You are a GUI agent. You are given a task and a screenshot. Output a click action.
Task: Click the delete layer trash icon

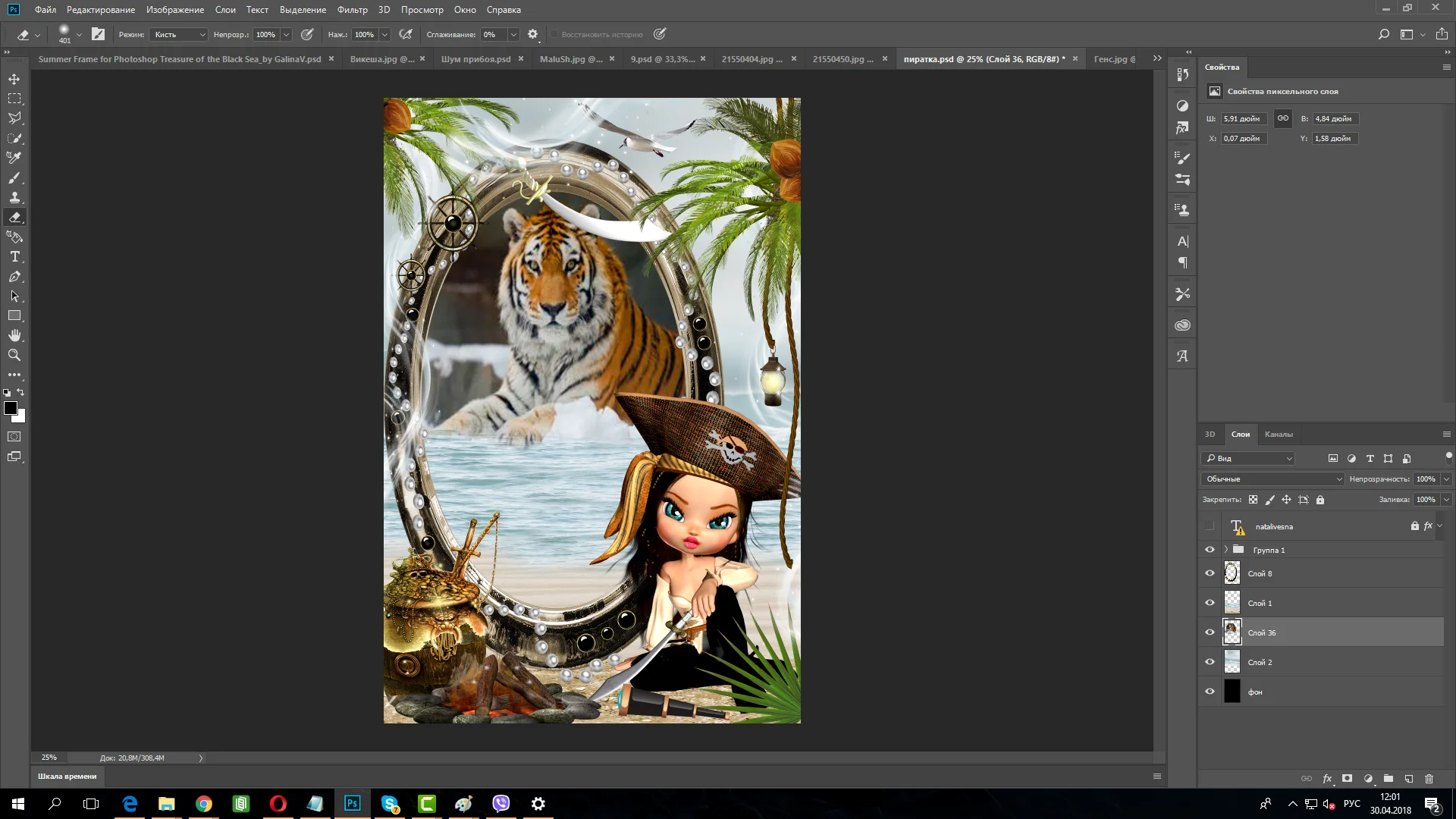coord(1429,779)
